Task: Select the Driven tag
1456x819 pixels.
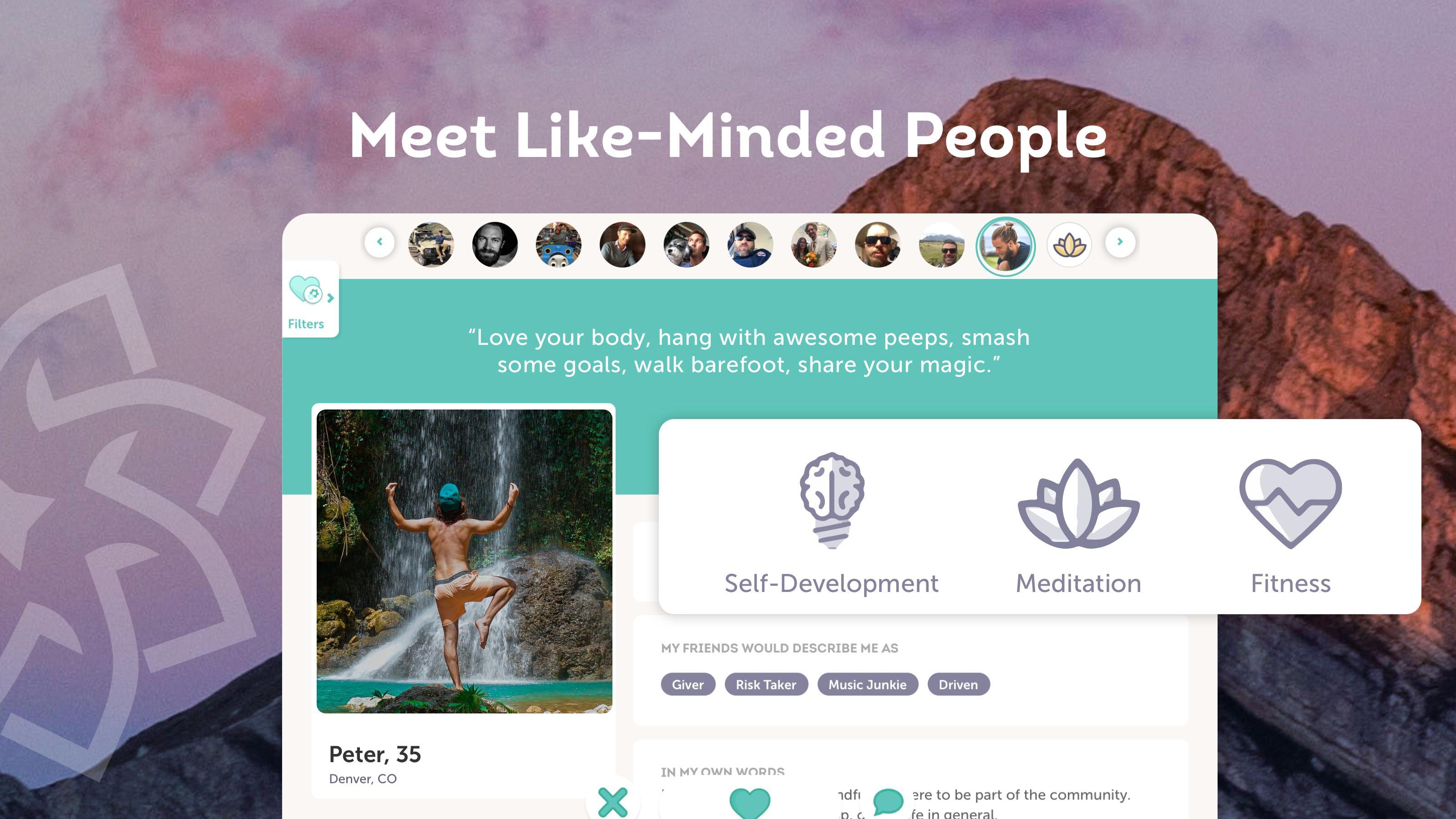Action: click(959, 684)
